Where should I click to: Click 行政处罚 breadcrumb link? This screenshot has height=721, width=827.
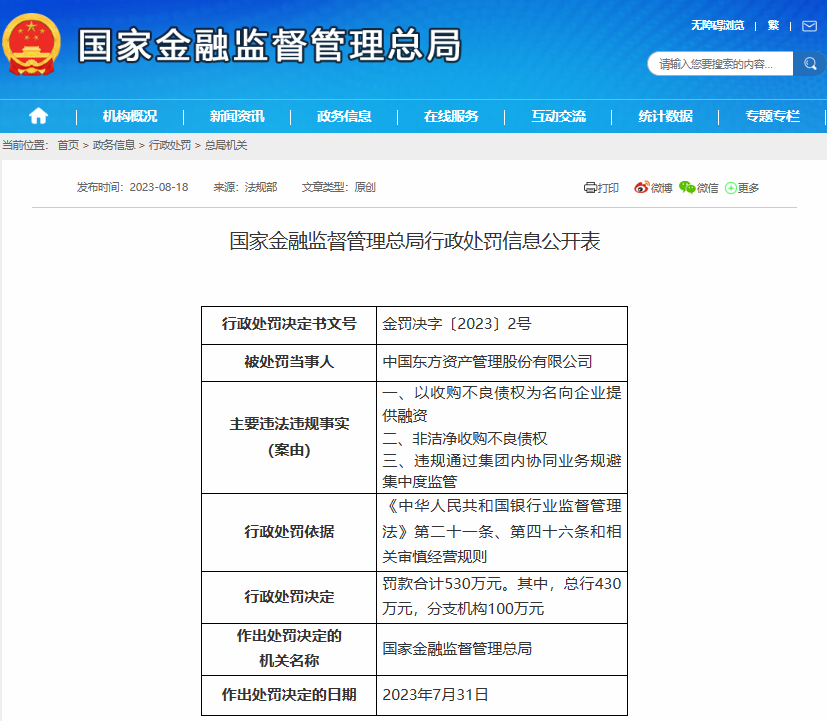[x=170, y=145]
